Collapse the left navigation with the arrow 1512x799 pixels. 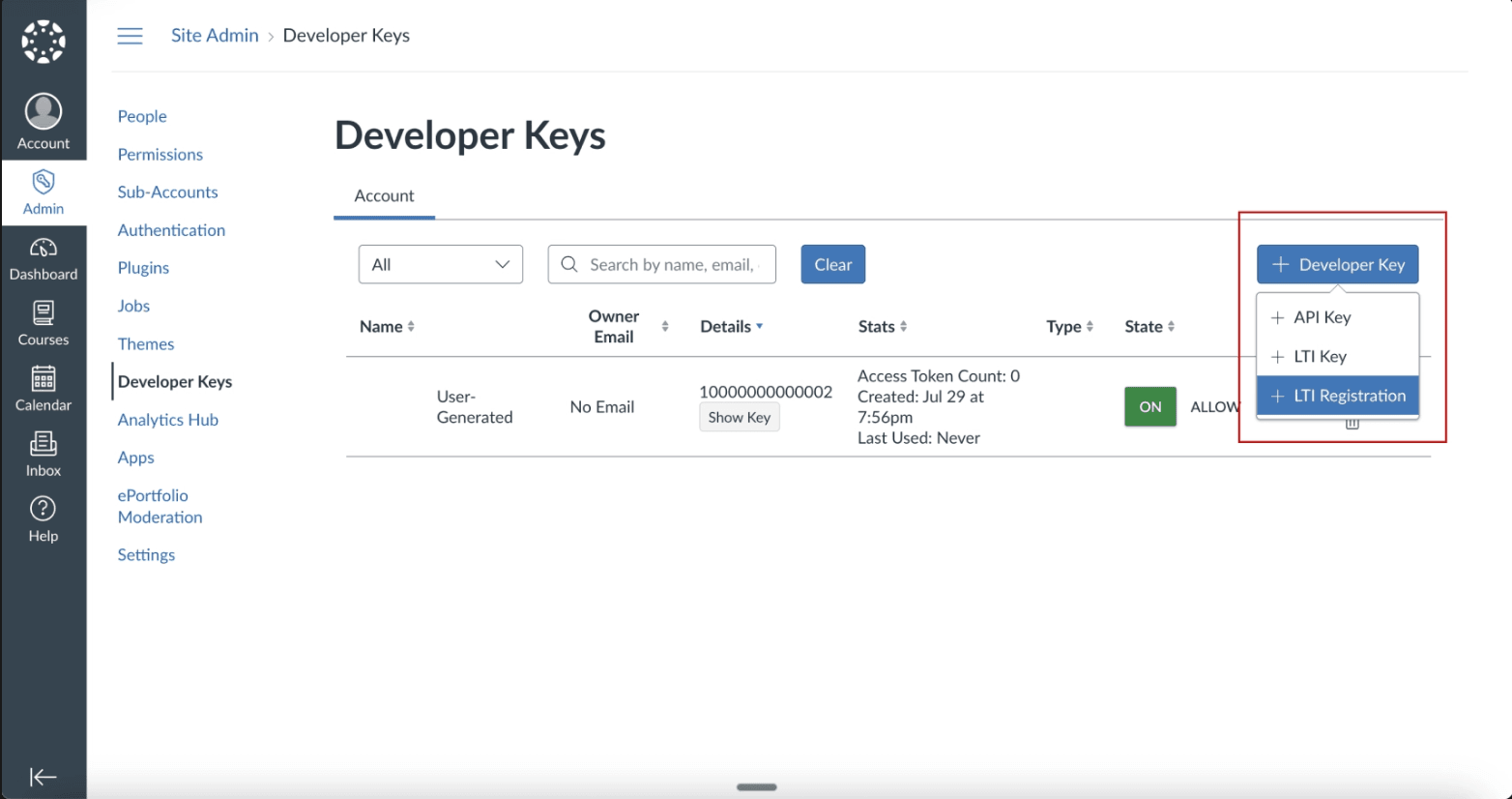pyautogui.click(x=43, y=776)
